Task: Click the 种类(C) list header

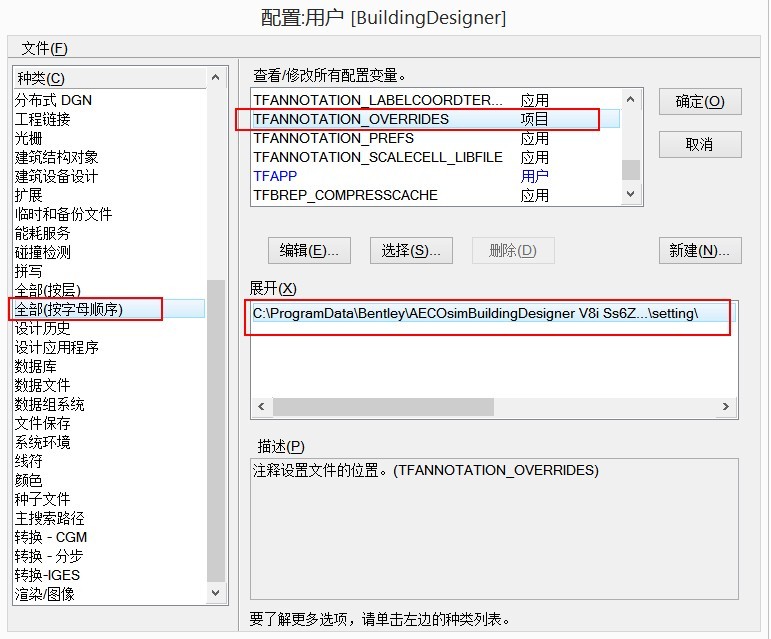Action: point(109,78)
